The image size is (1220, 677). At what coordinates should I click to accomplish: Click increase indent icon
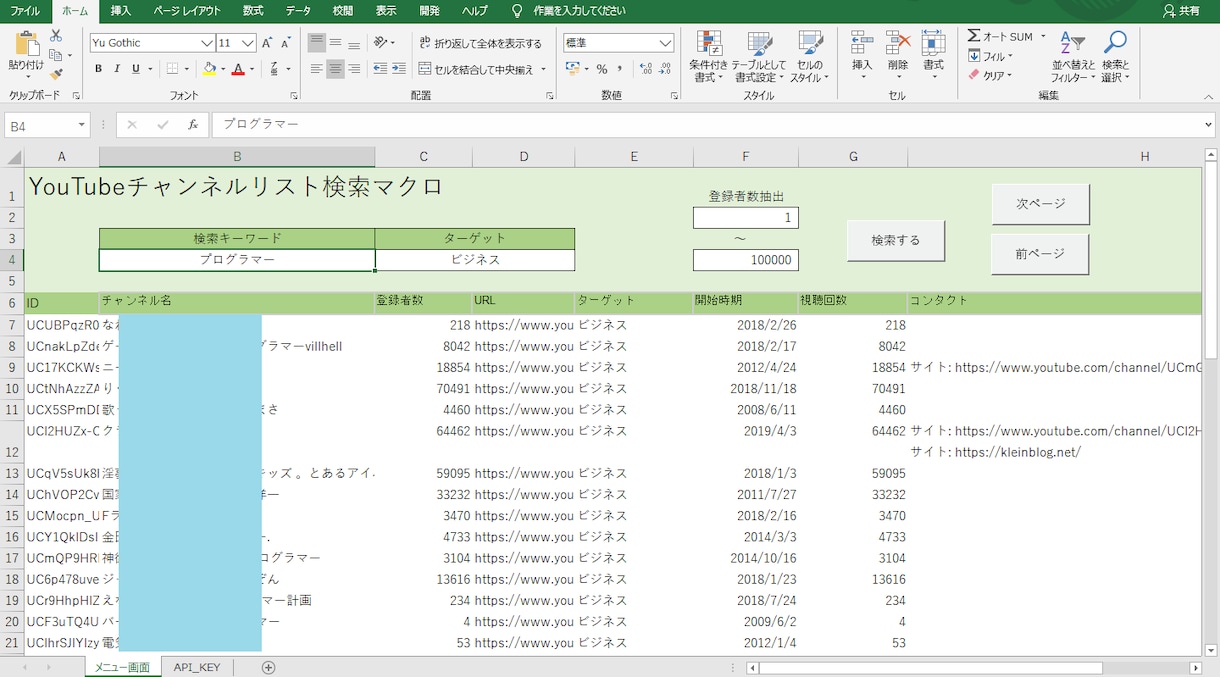coord(399,69)
